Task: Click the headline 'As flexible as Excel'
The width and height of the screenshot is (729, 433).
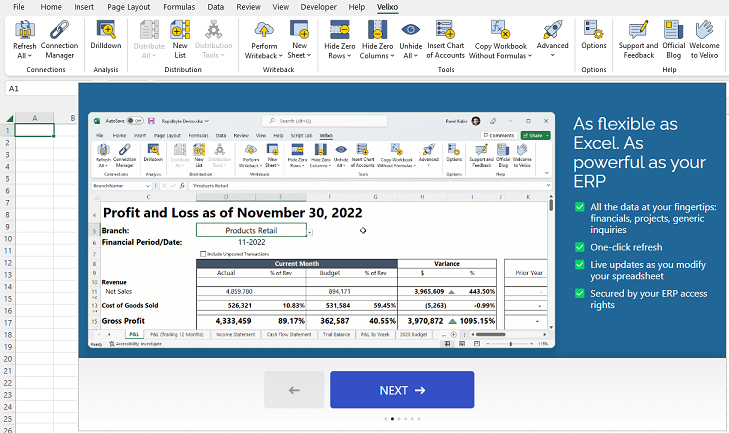Action: pos(639,152)
